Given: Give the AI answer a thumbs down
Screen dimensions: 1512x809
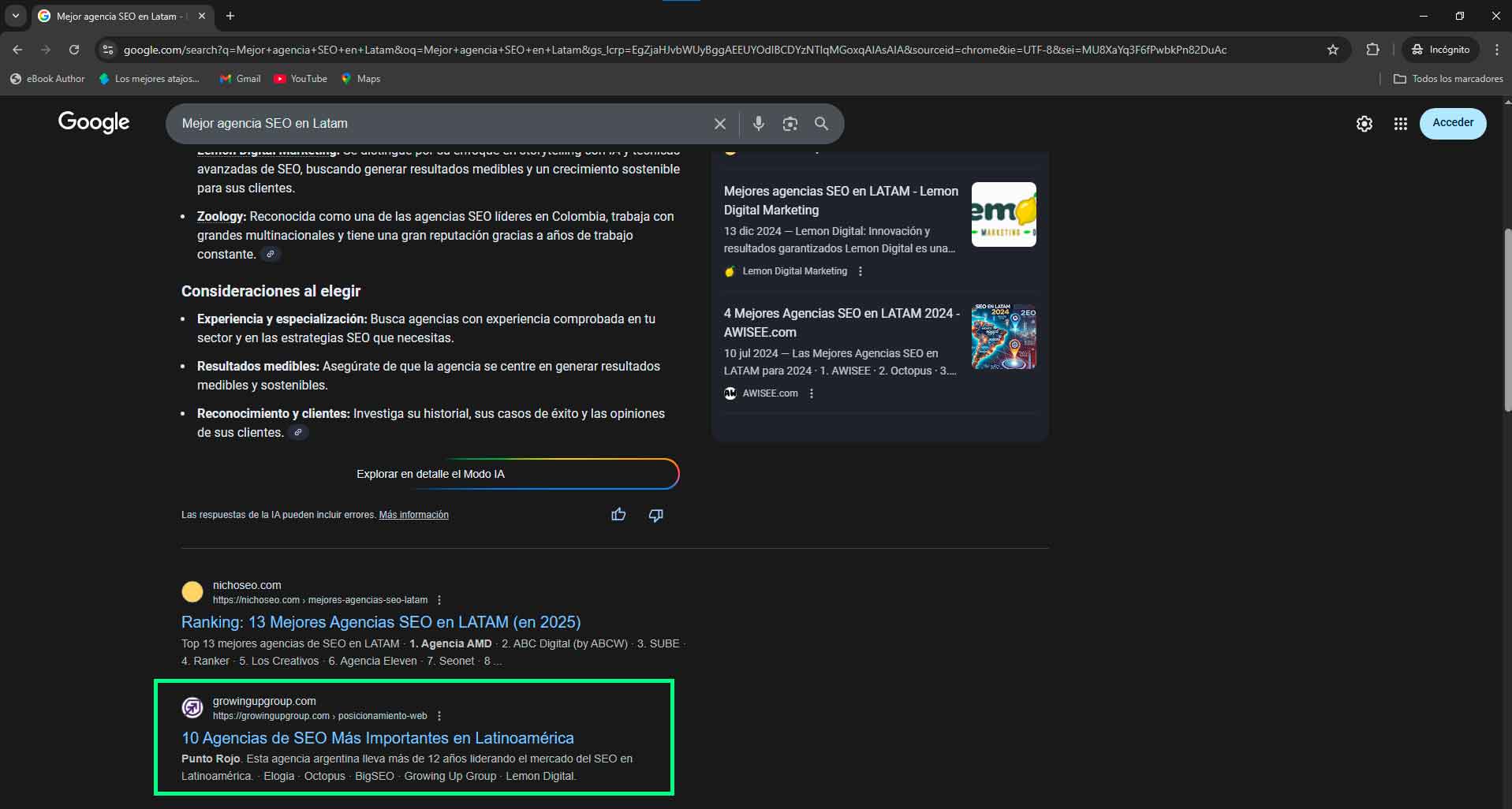Looking at the screenshot, I should pyautogui.click(x=655, y=515).
